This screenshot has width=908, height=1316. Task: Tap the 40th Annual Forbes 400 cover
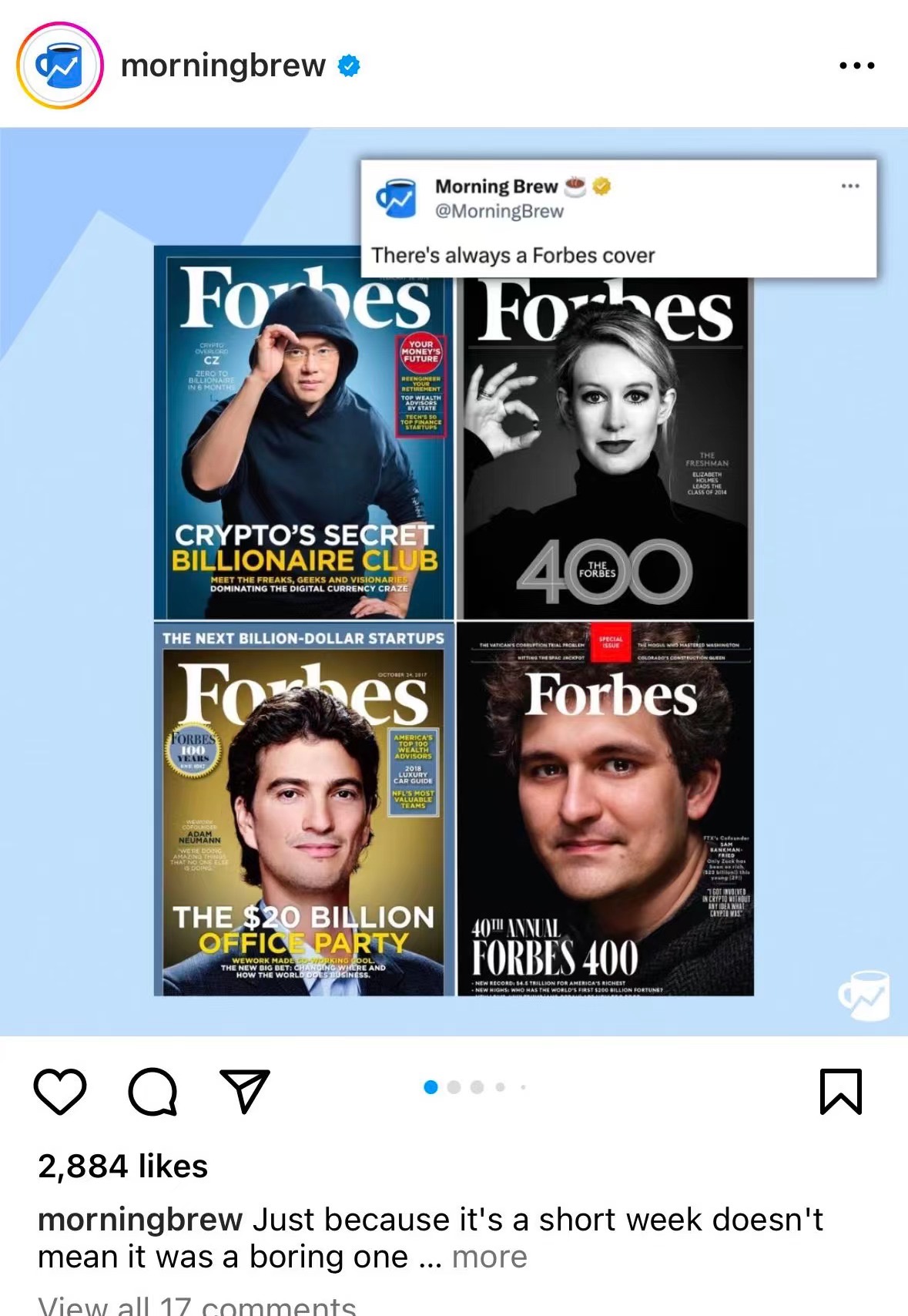605,809
